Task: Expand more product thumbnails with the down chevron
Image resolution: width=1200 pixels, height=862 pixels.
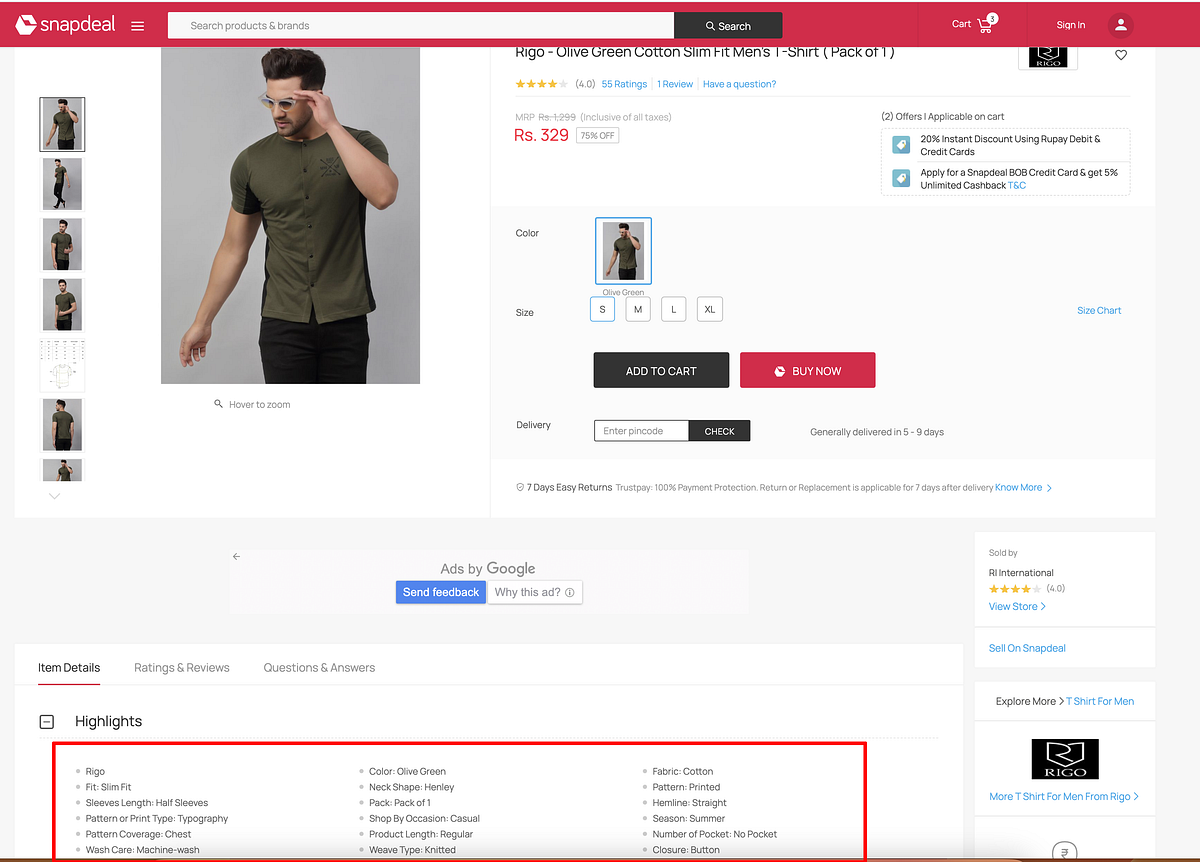Action: (54, 495)
